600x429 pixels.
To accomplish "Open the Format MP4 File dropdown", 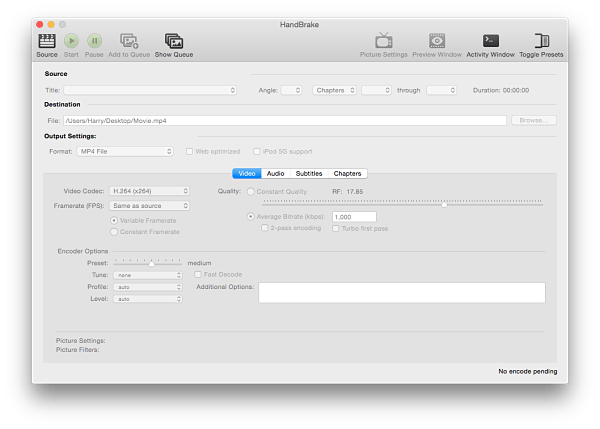I will tap(125, 152).
